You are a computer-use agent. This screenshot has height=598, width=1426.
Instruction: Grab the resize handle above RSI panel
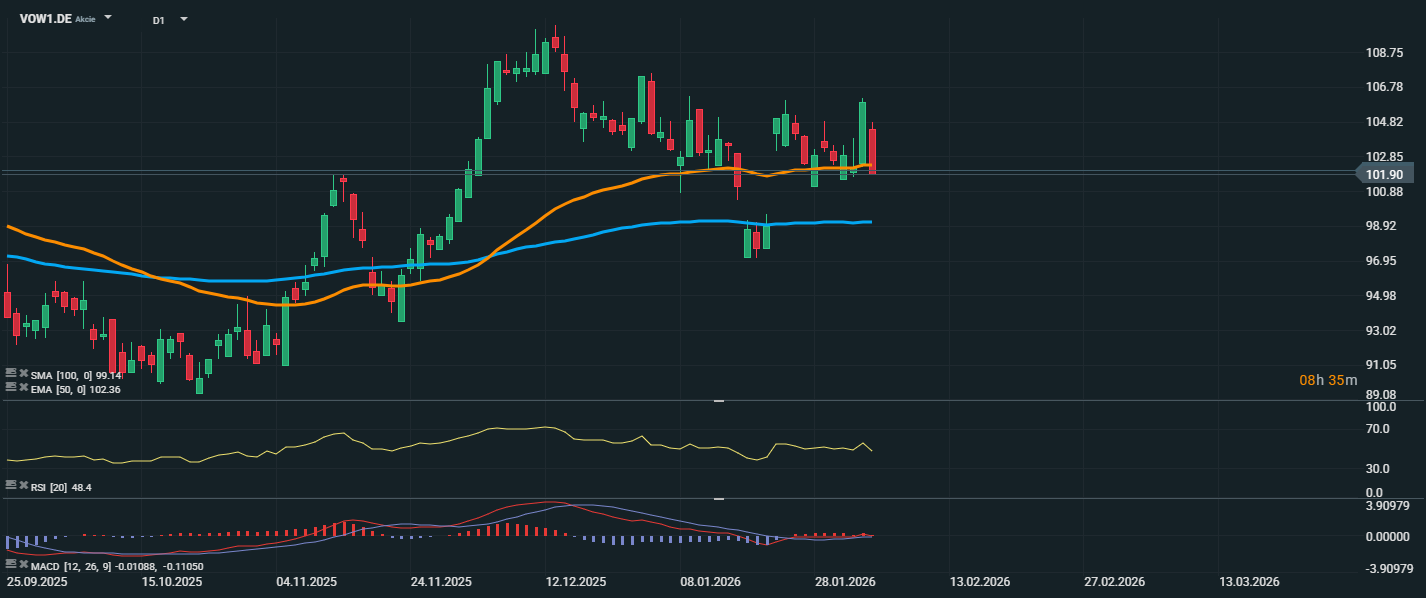(718, 401)
